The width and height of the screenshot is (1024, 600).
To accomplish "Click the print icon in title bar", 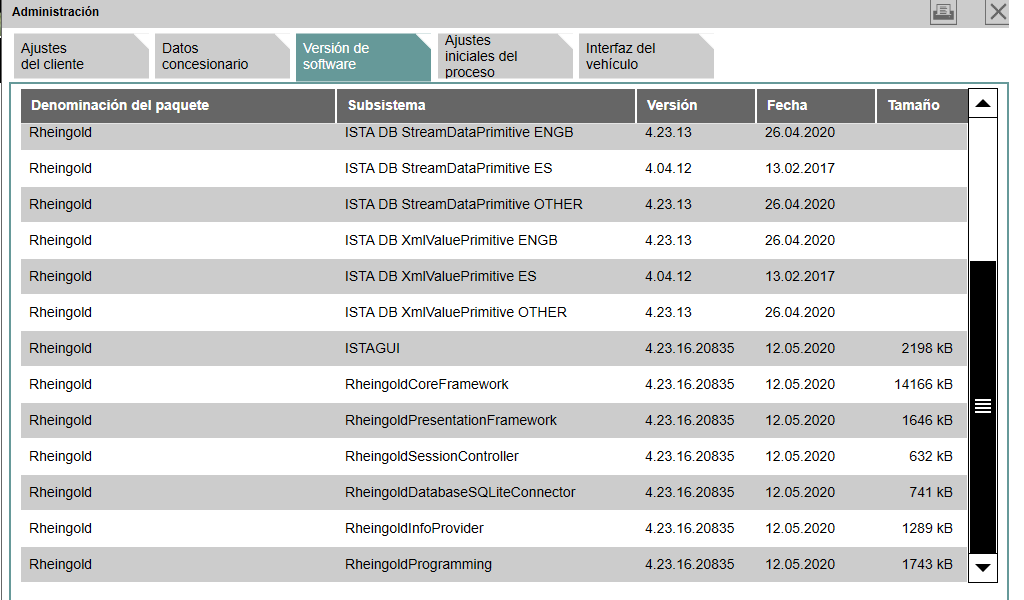I will coord(943,12).
